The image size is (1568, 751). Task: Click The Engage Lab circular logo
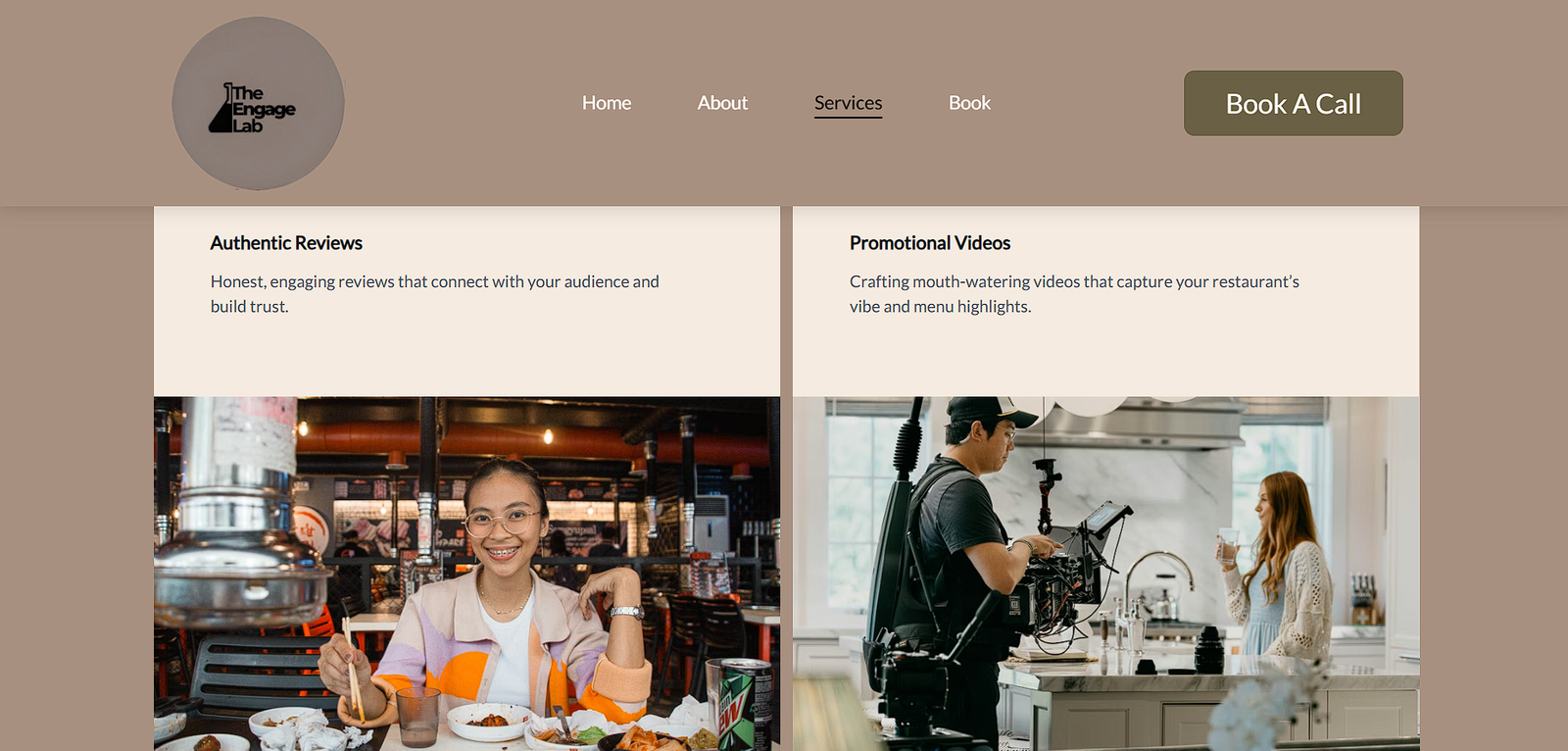pyautogui.click(x=258, y=103)
